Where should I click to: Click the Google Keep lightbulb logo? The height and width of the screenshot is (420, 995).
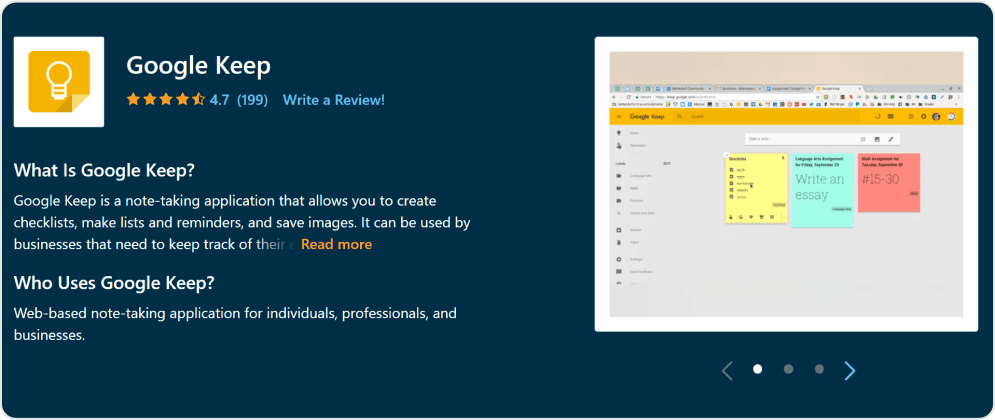[x=59, y=82]
